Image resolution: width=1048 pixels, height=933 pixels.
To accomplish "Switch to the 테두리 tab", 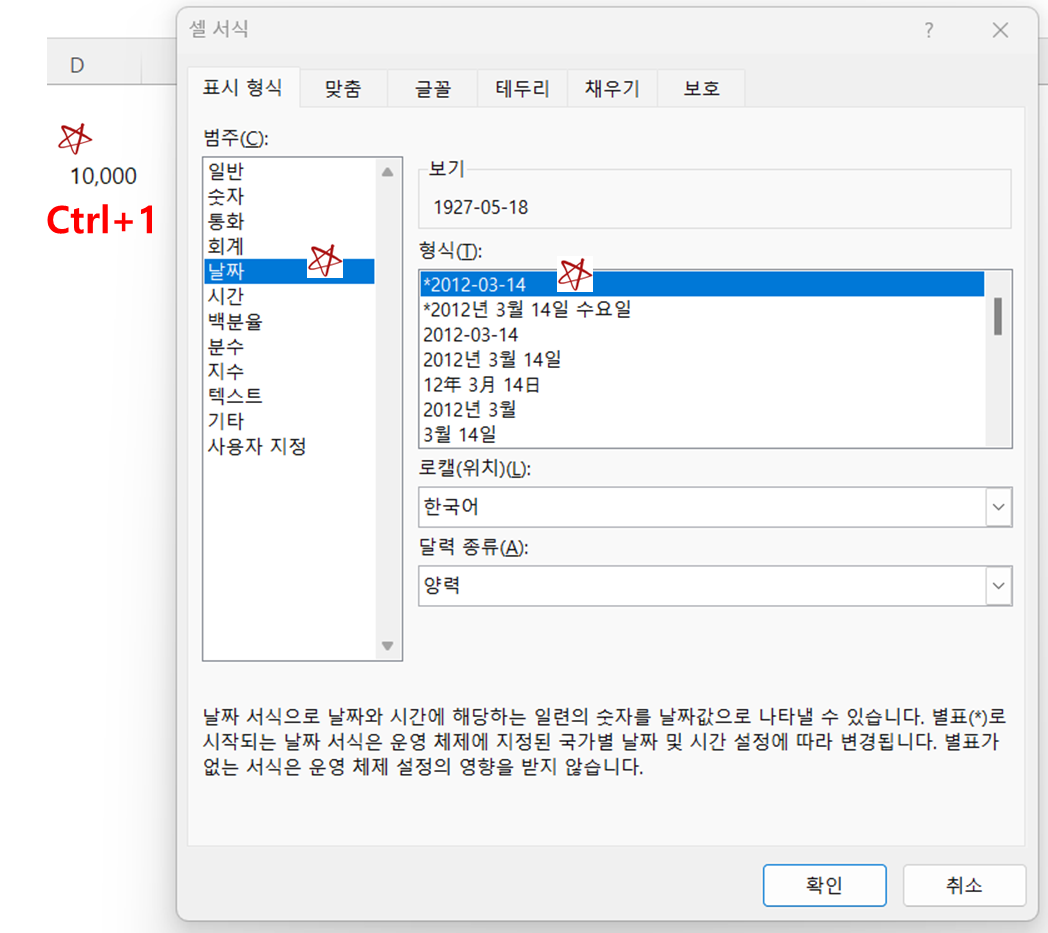I will click(x=521, y=88).
